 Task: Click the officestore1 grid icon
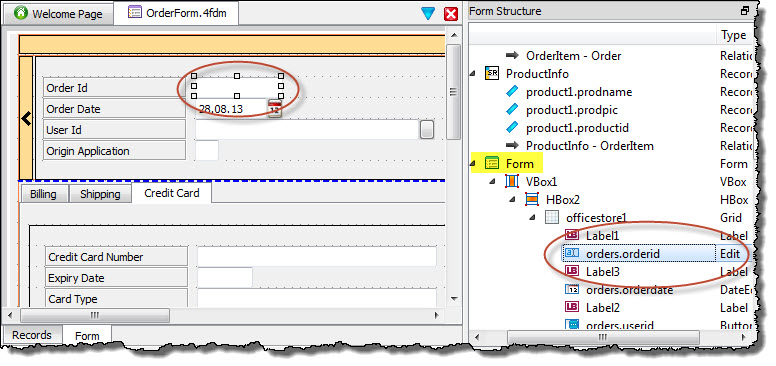click(x=552, y=218)
